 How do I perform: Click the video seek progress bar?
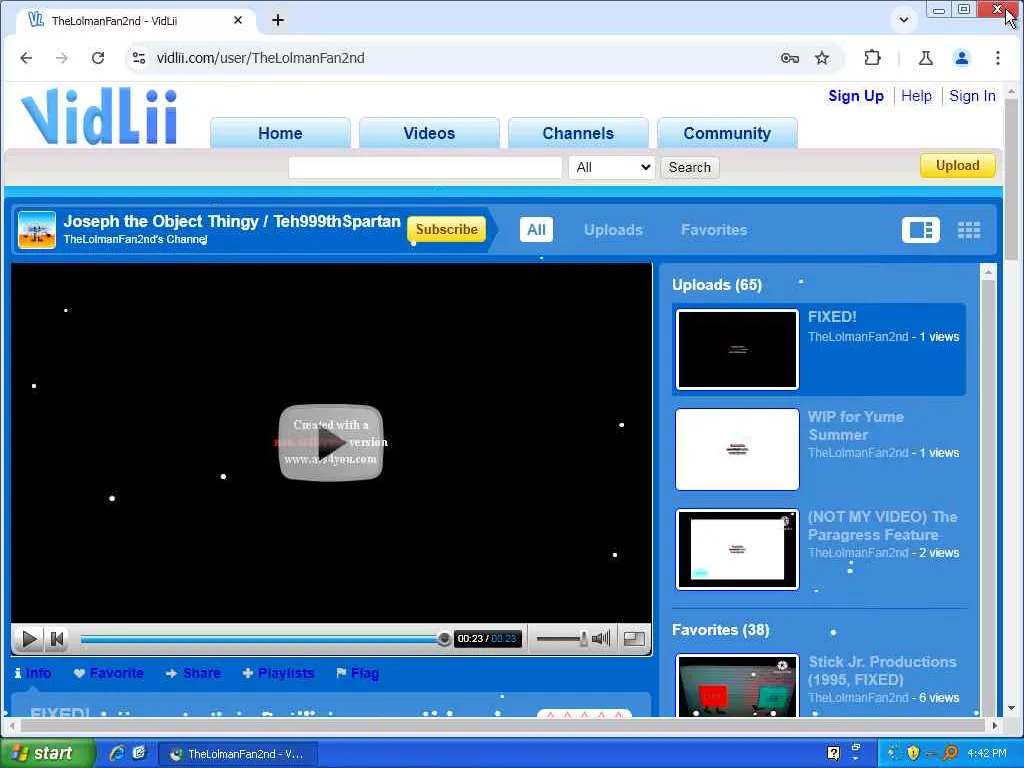[x=261, y=639]
